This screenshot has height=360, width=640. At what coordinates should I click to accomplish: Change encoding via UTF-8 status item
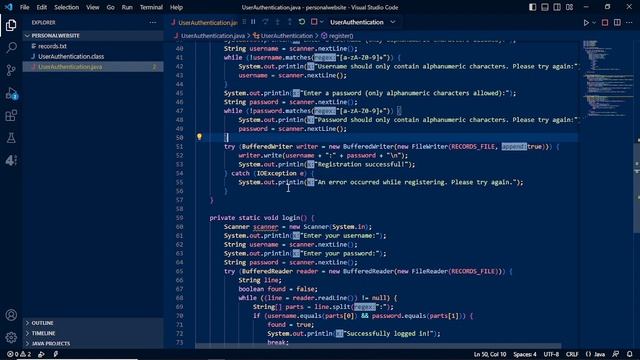(551, 354)
